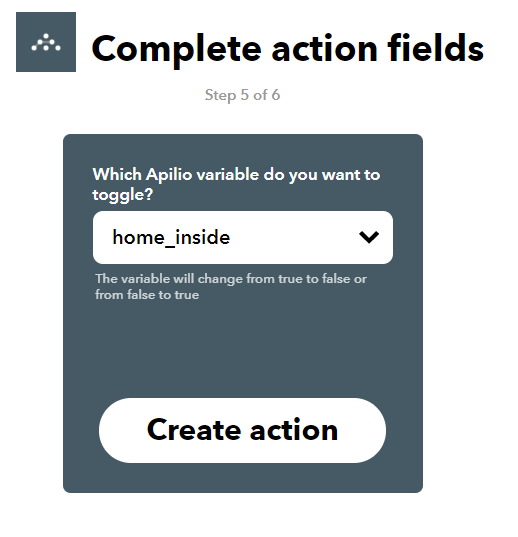The height and width of the screenshot is (537, 518).
Task: Click the word 'fields' in the title
Action: pos(435,48)
